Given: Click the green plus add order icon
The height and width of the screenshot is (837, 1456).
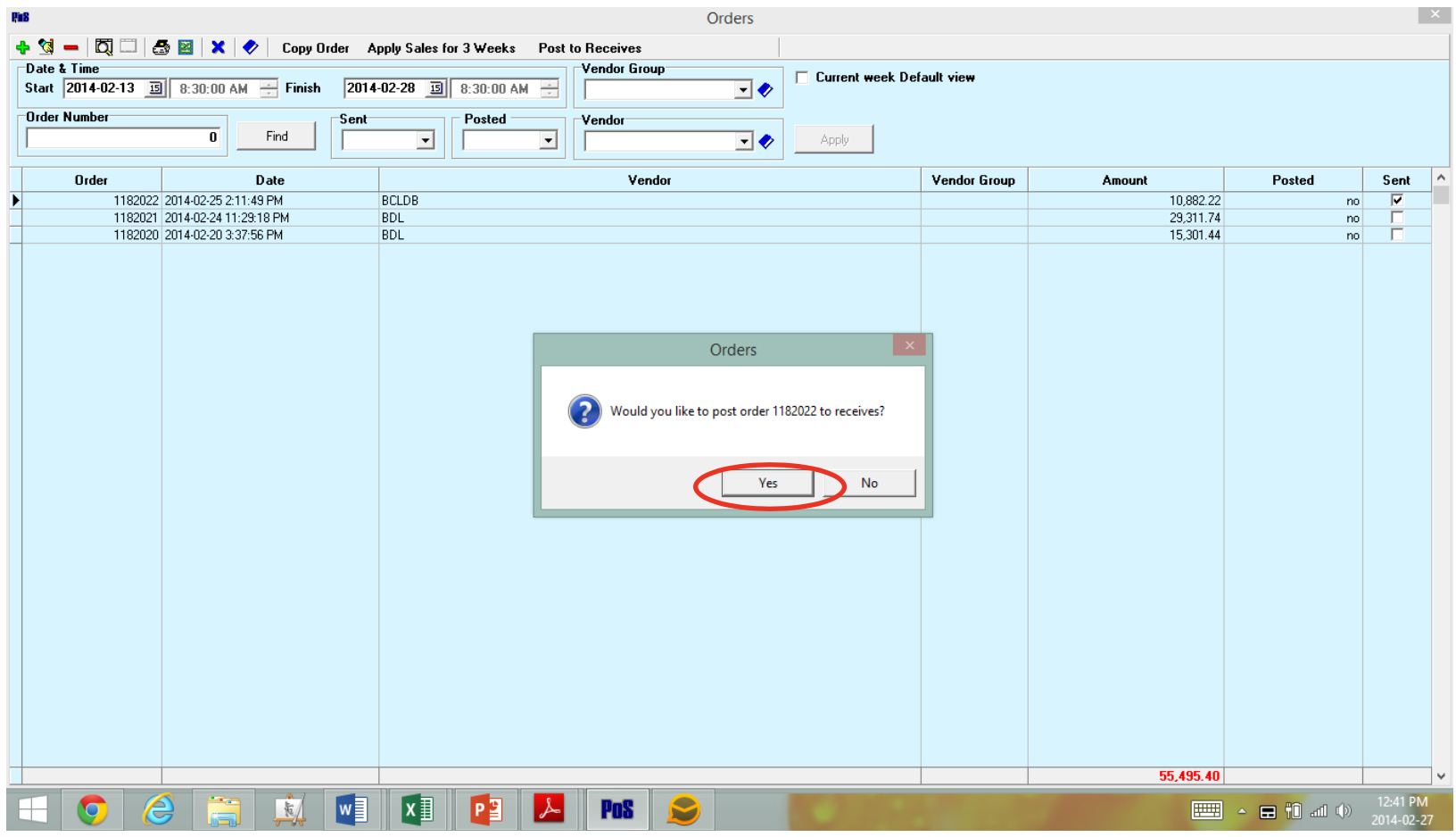Looking at the screenshot, I should click(22, 47).
